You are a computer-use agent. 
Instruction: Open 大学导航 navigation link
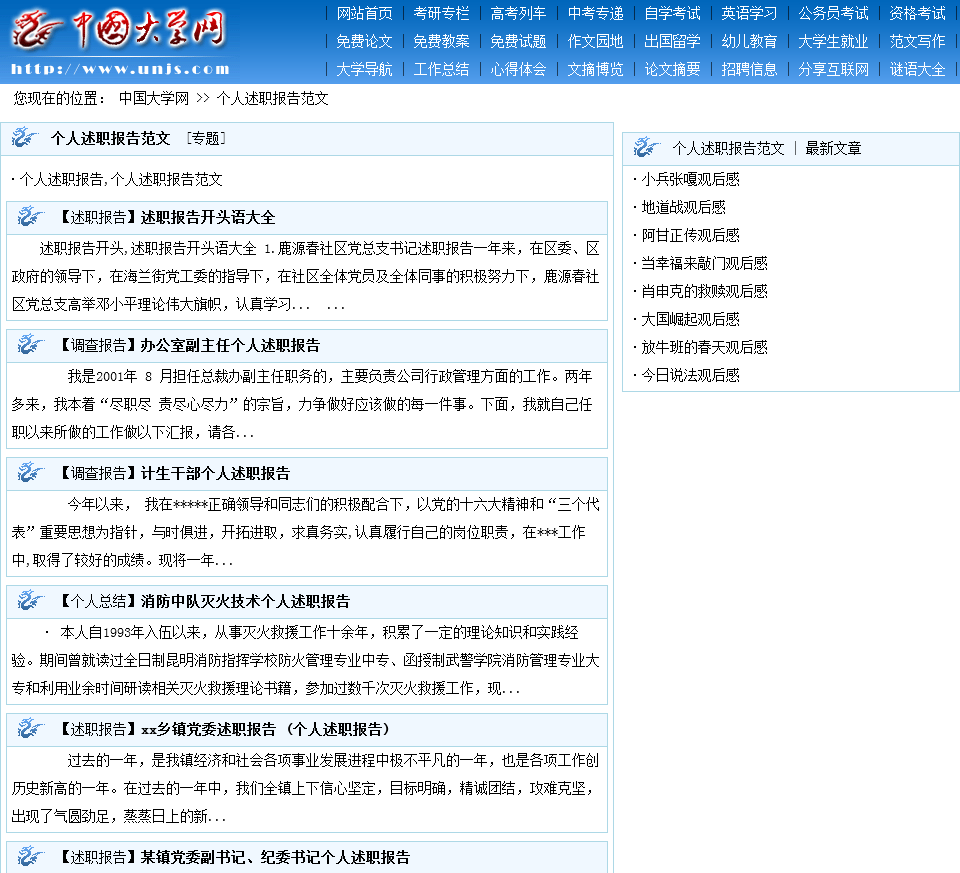[364, 69]
